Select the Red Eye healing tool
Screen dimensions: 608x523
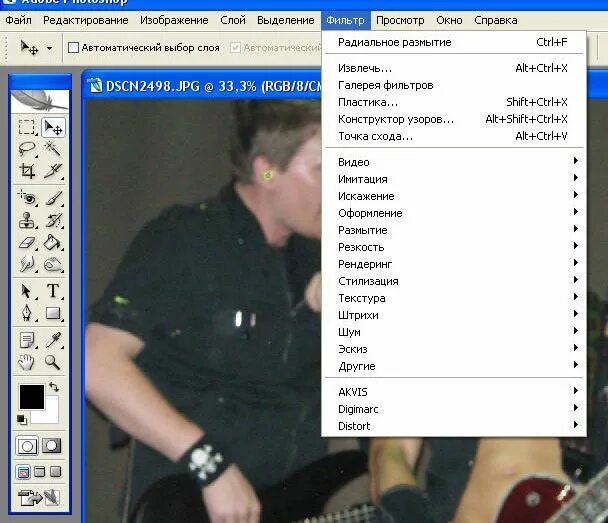click(27, 198)
